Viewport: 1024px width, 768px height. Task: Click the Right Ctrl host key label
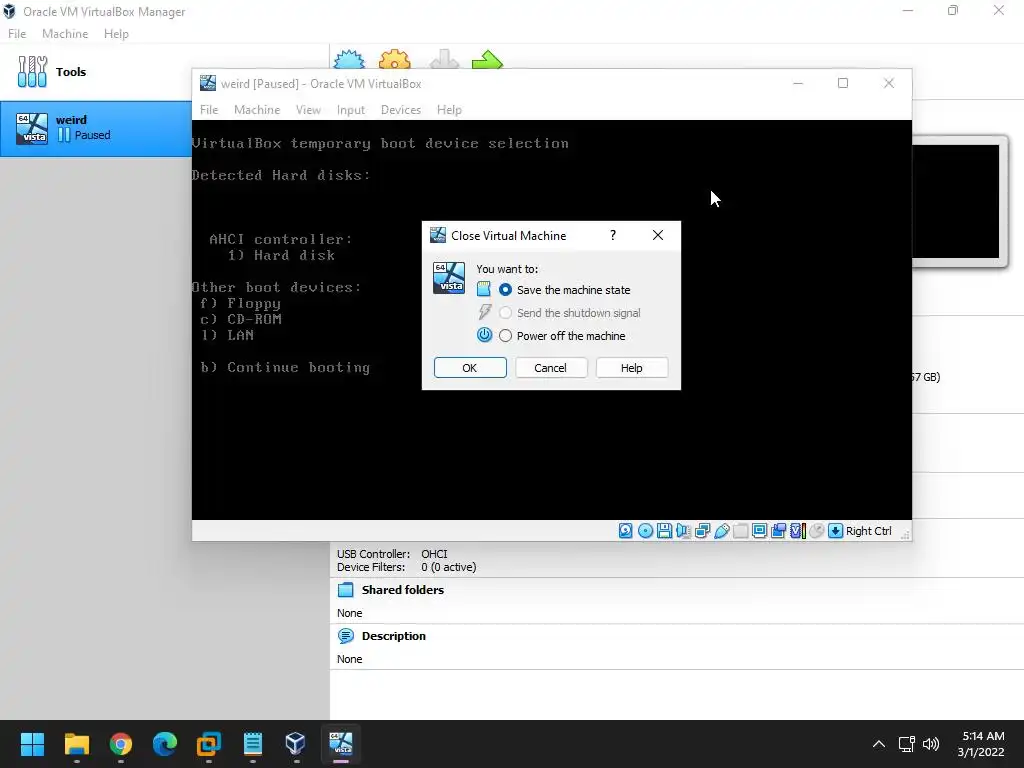point(869,531)
